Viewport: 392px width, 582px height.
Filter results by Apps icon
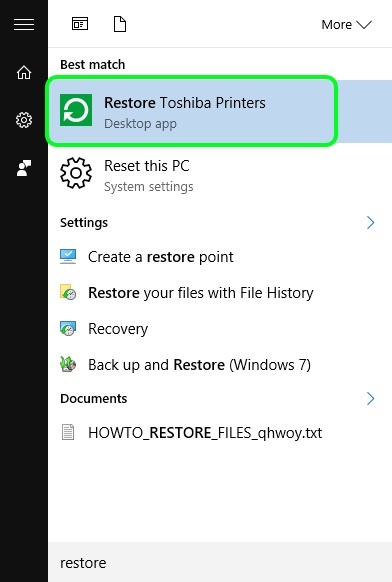[80, 24]
